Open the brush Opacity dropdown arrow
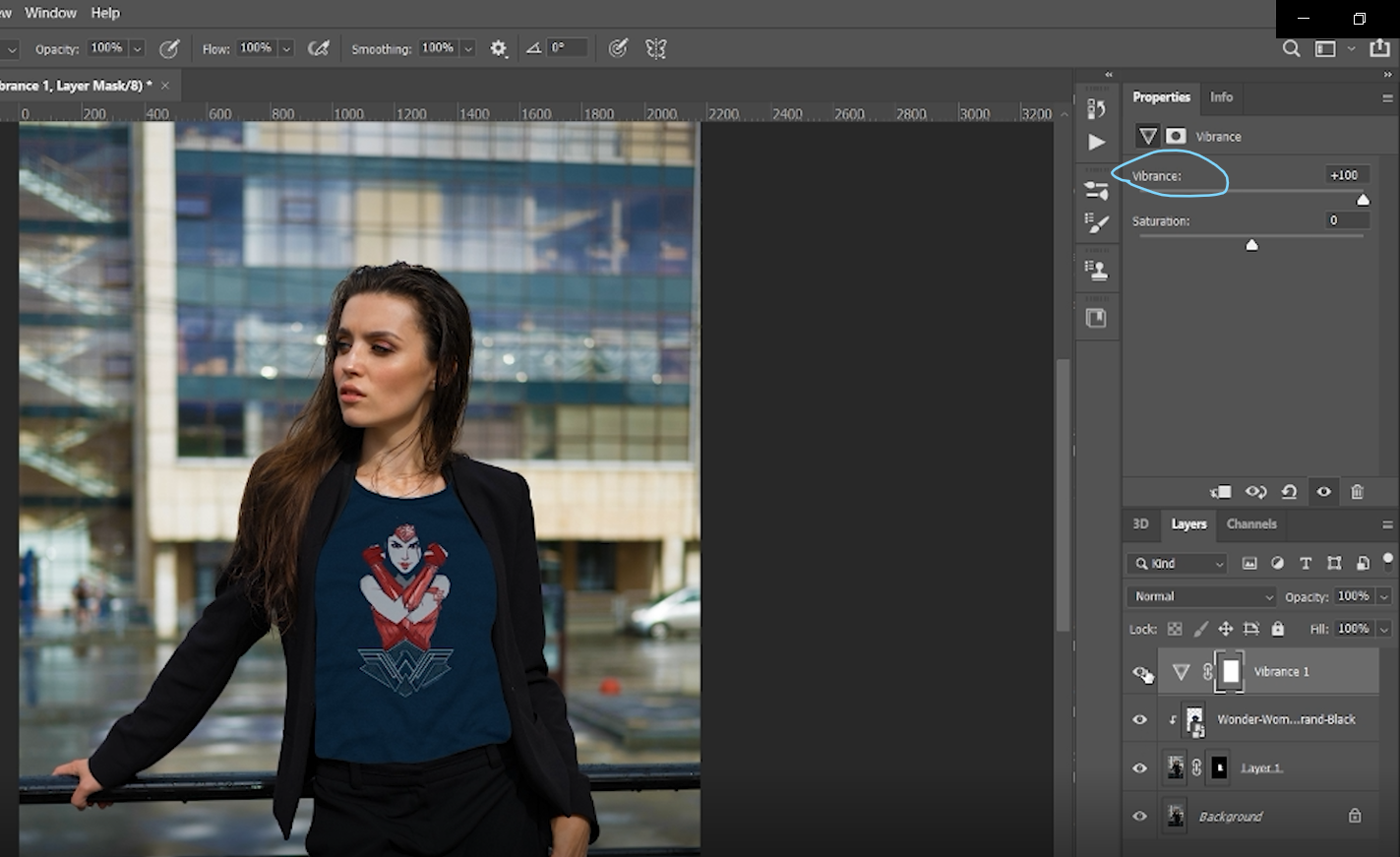The width and height of the screenshot is (1400, 857). pos(138,48)
